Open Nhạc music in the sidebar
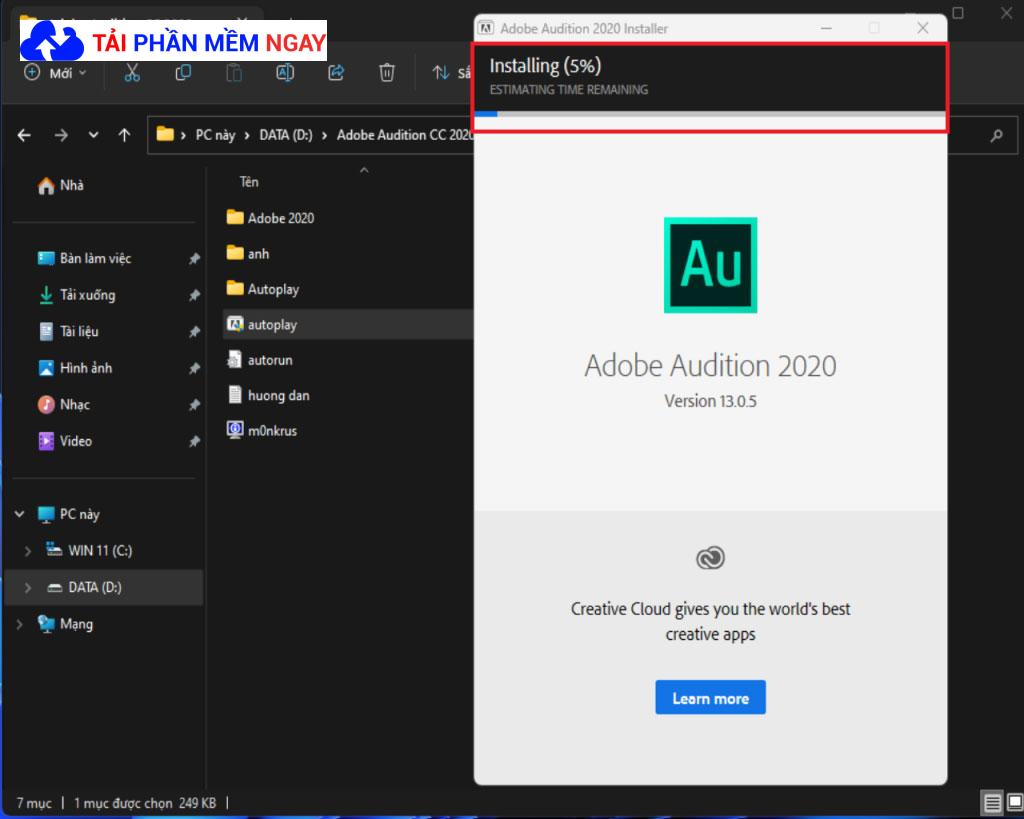The height and width of the screenshot is (819, 1024). 74,405
